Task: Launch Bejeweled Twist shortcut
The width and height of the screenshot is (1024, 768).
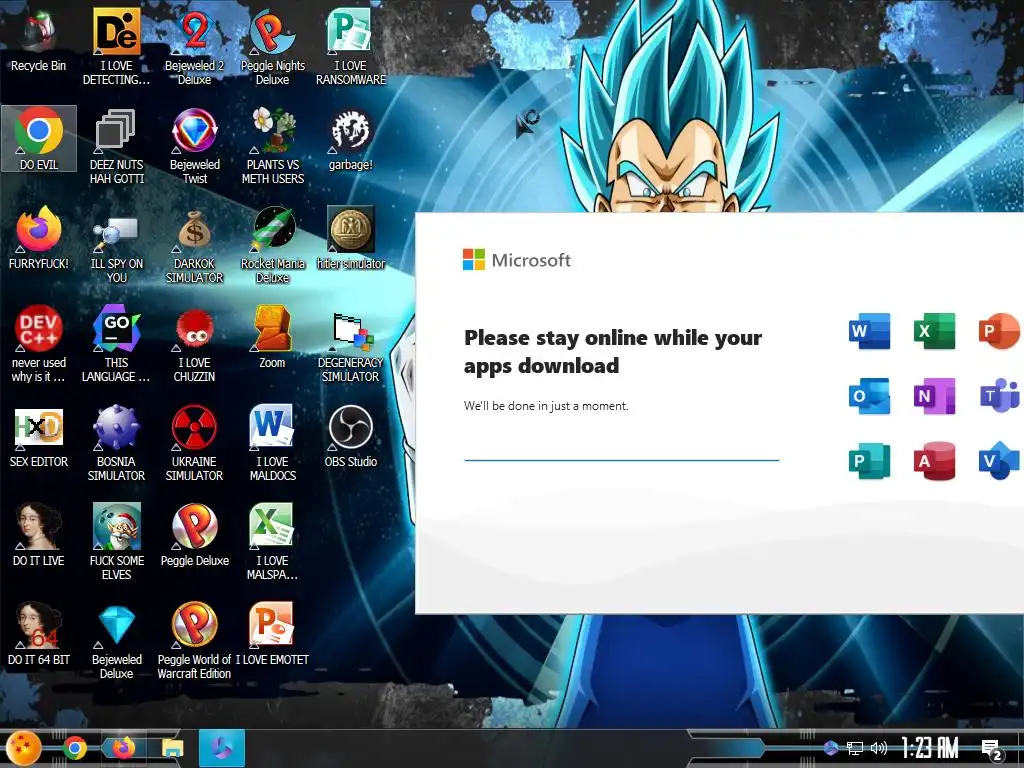Action: (x=194, y=145)
